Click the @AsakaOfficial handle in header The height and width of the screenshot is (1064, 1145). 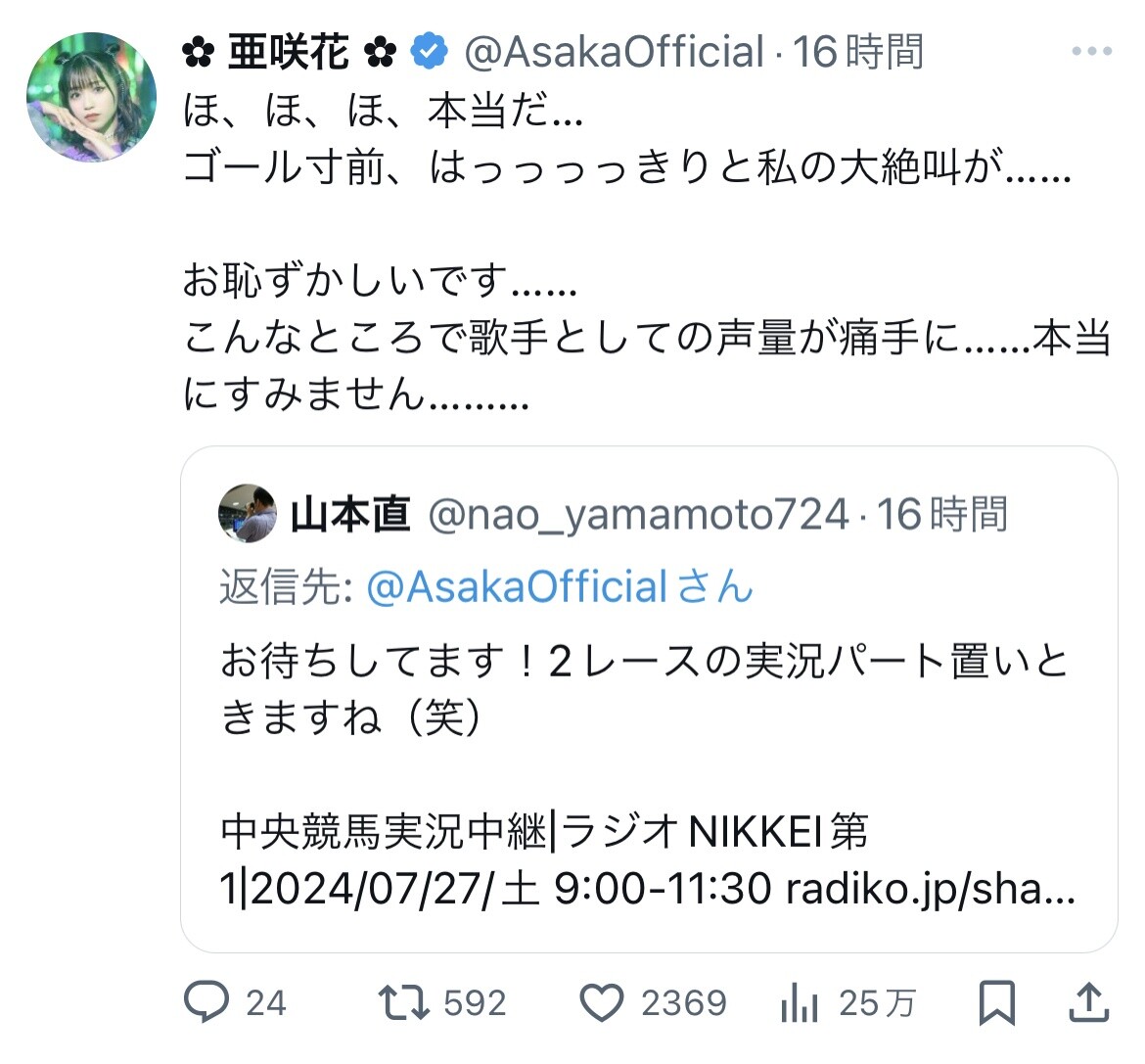[614, 52]
